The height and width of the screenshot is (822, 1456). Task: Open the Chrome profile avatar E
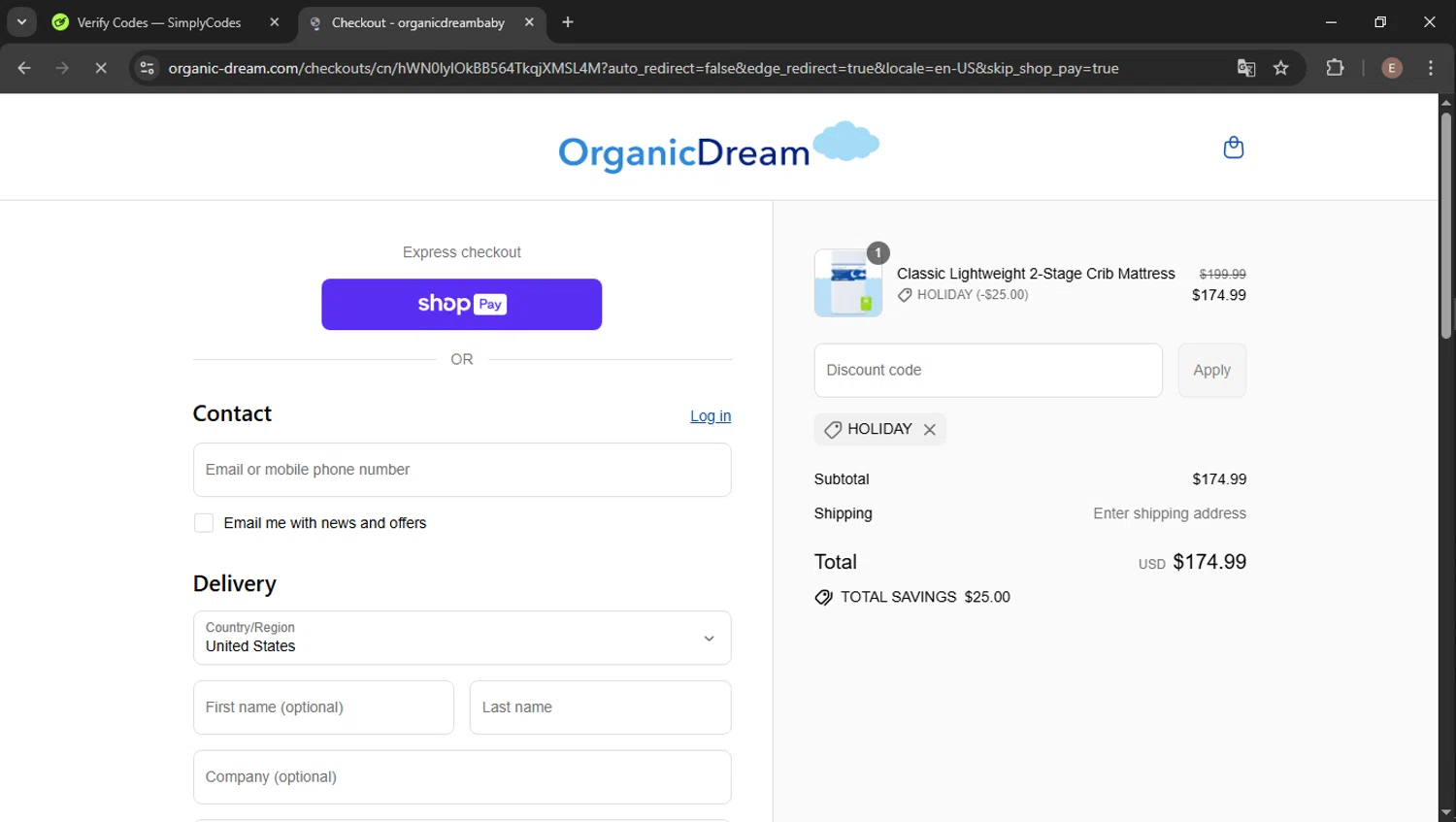[1391, 68]
